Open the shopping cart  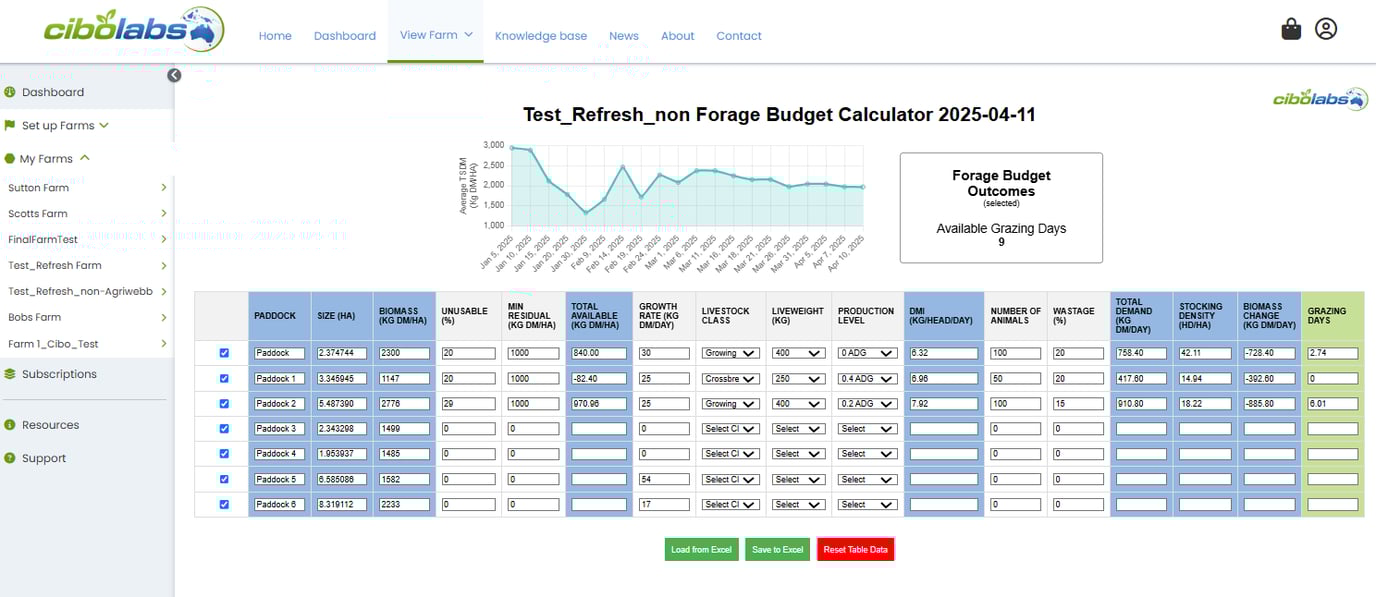coord(1291,29)
